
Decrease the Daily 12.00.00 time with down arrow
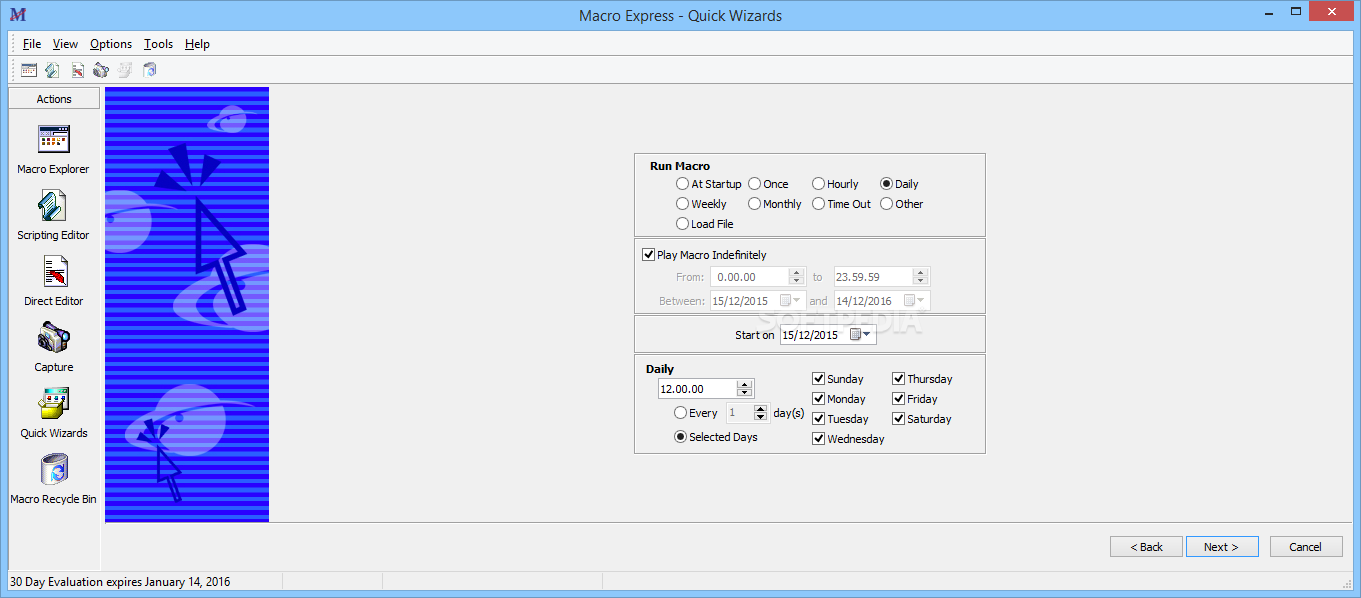[x=745, y=393]
